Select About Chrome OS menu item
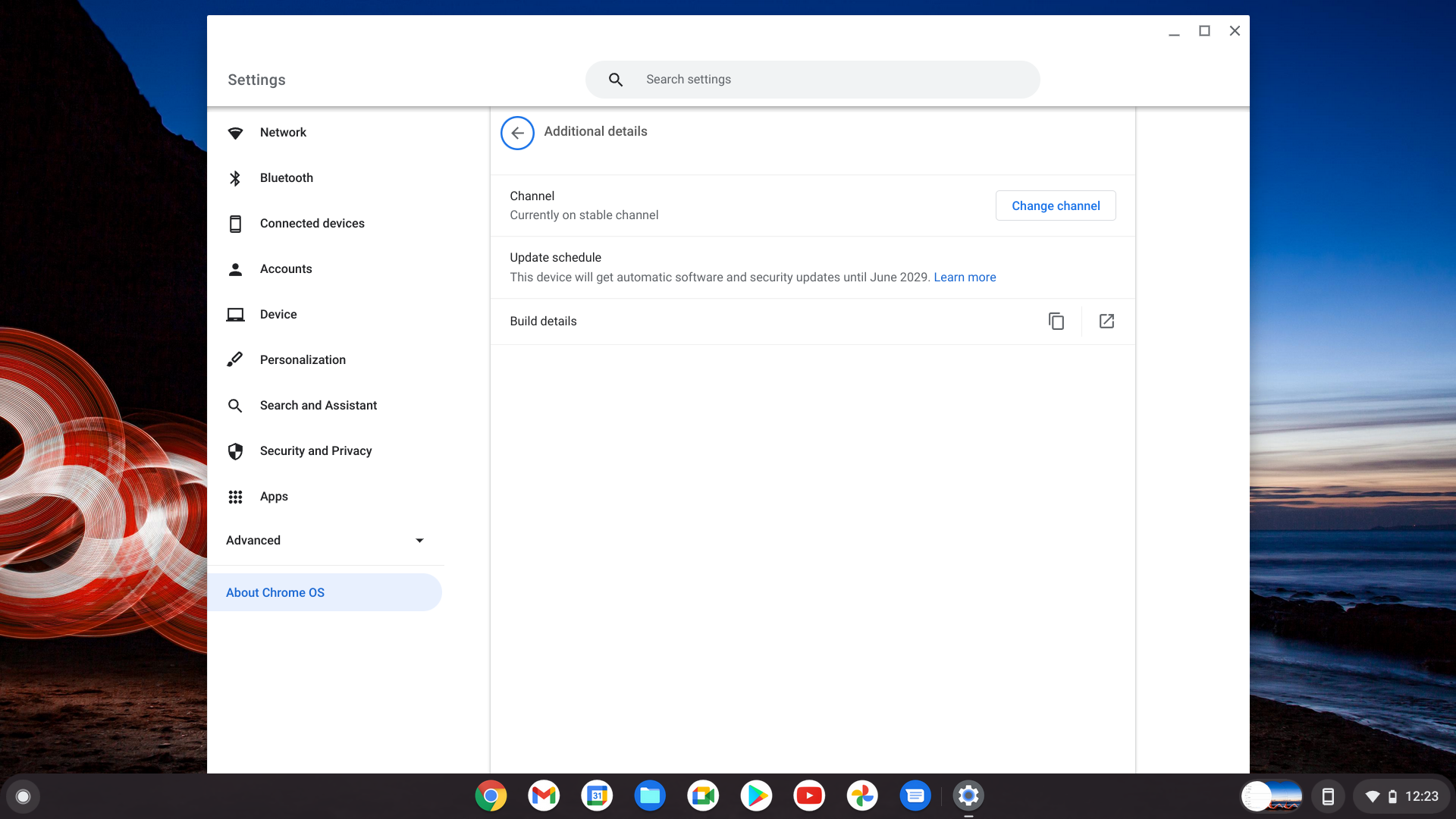Viewport: 1456px width, 819px height. tap(275, 592)
